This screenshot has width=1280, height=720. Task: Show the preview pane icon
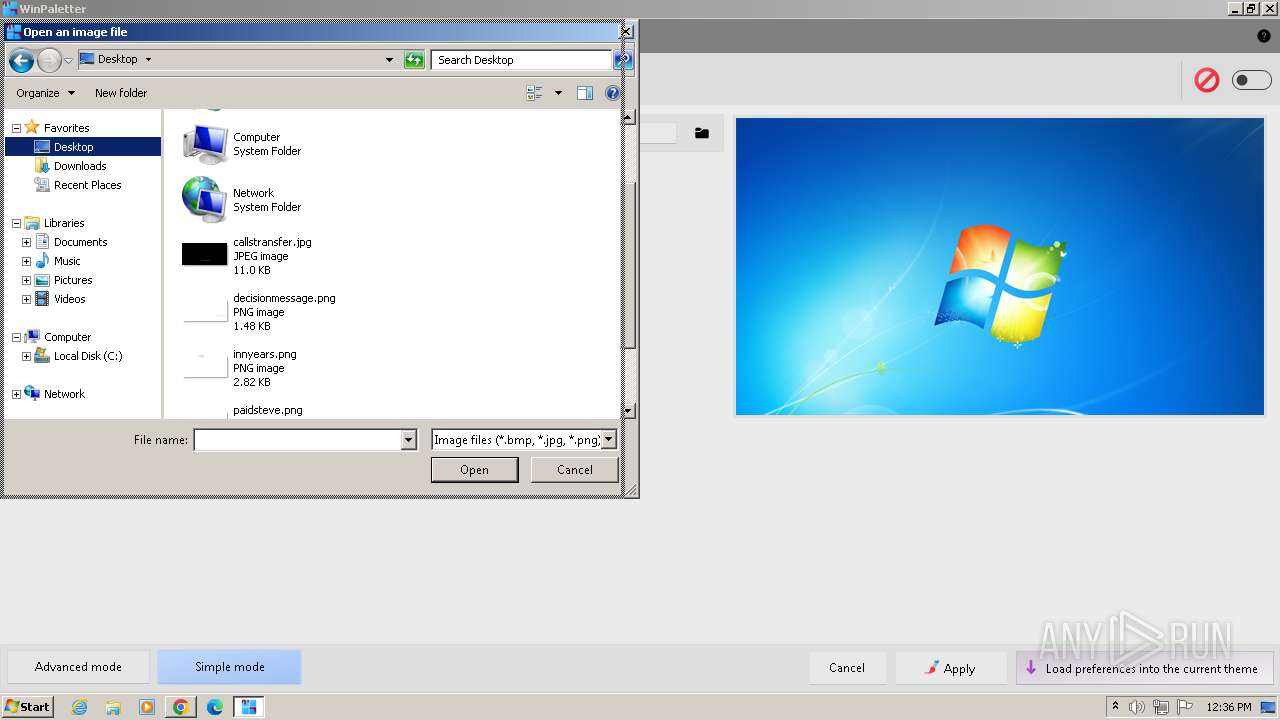585,93
